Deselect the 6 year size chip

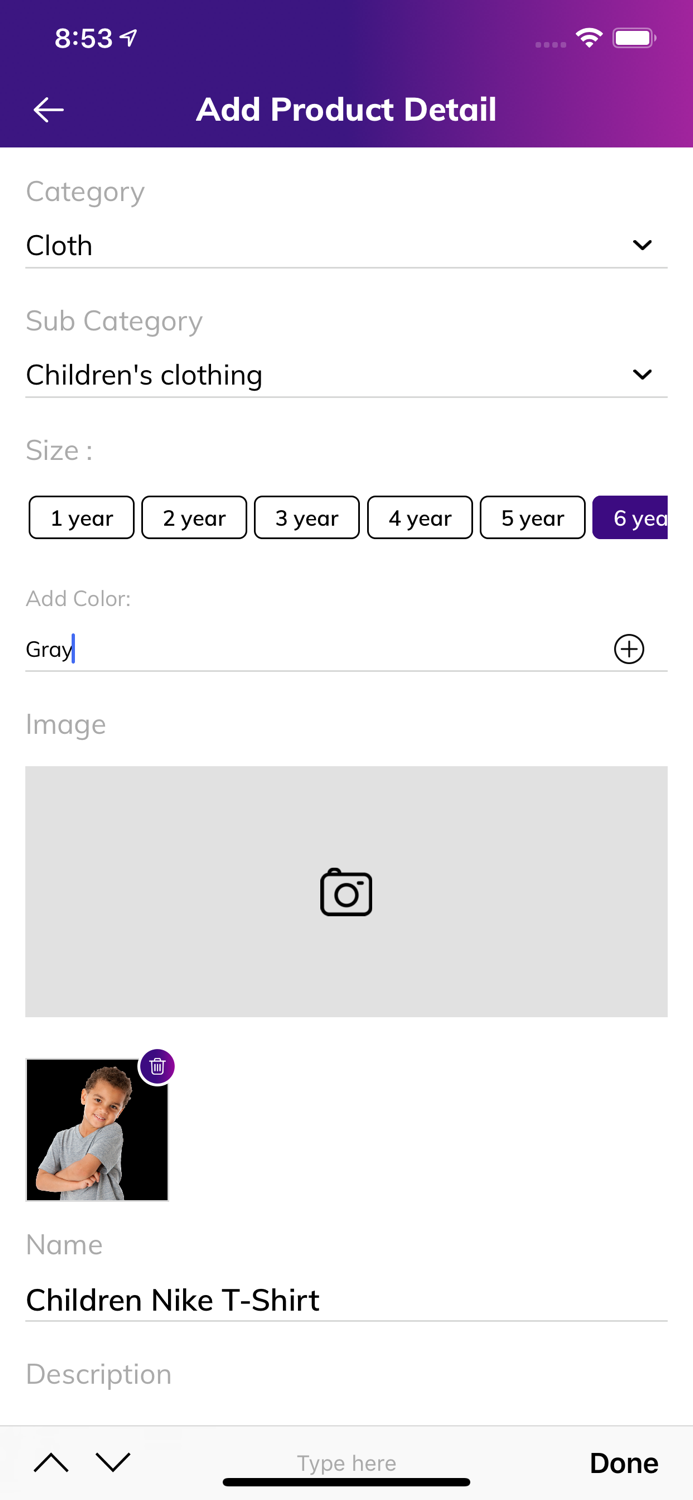pos(632,518)
